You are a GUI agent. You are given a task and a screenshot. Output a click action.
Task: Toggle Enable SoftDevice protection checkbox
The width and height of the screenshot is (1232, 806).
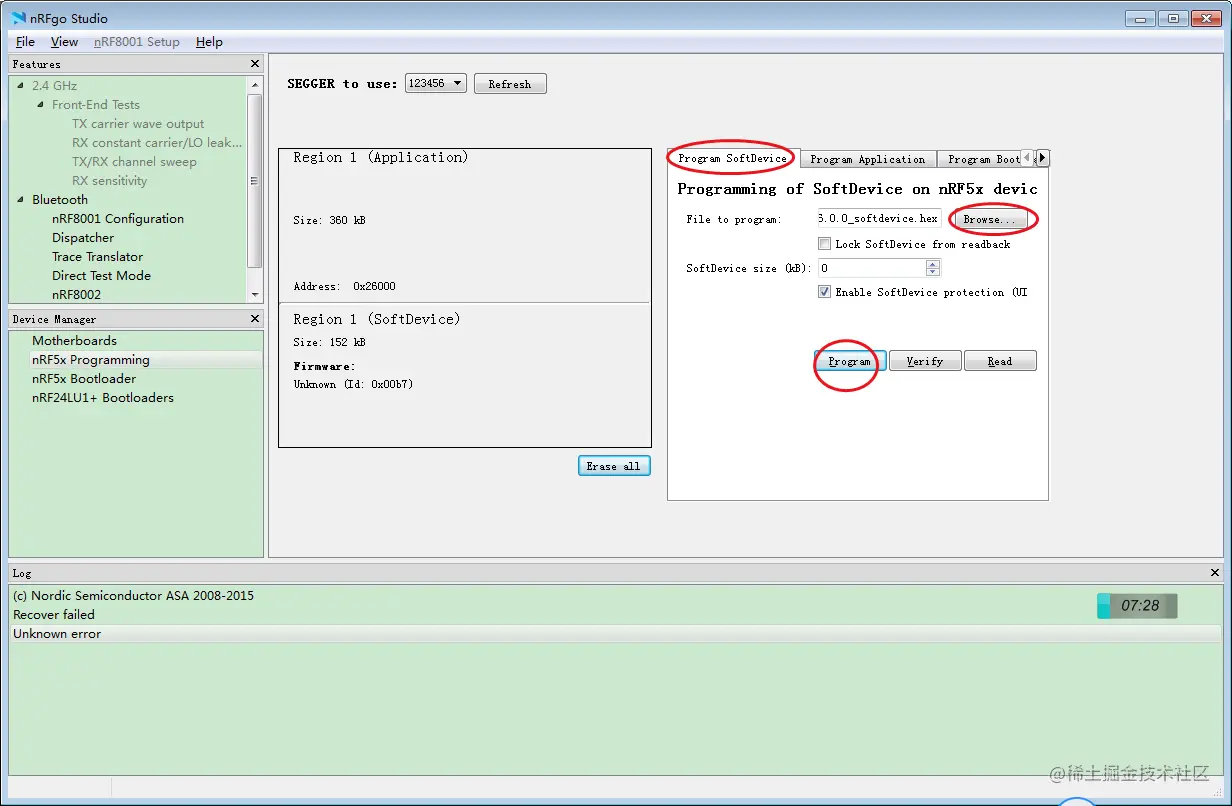pyautogui.click(x=824, y=292)
